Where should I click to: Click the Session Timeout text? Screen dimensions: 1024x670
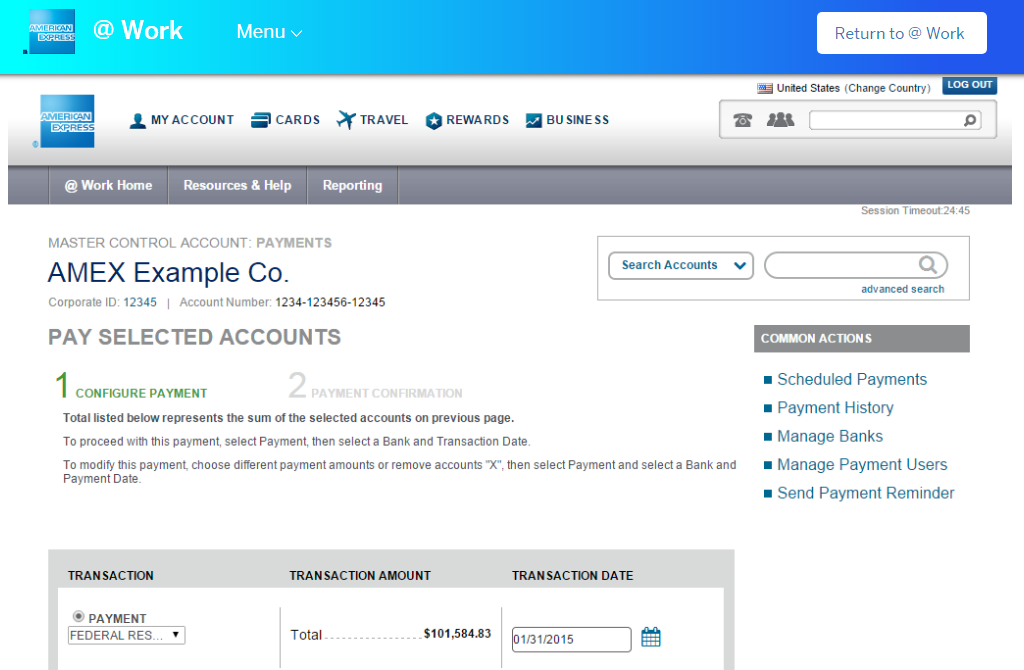915,210
